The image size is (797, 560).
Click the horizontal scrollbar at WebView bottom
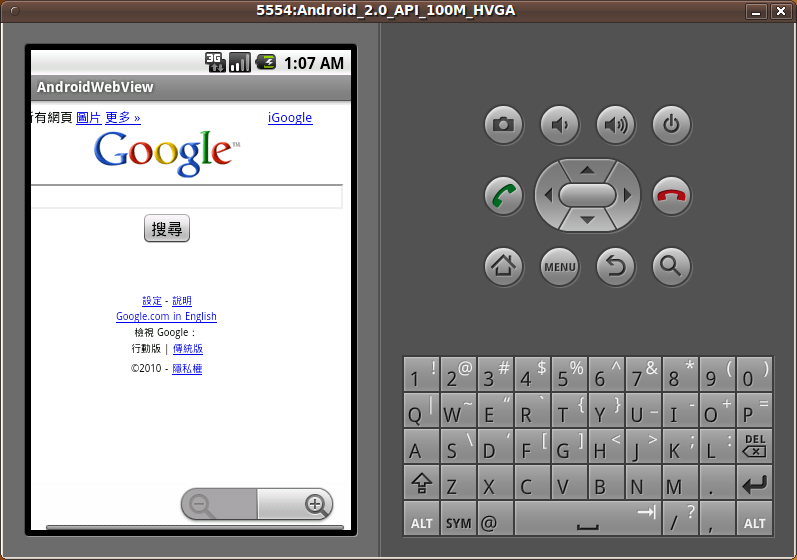(195, 527)
